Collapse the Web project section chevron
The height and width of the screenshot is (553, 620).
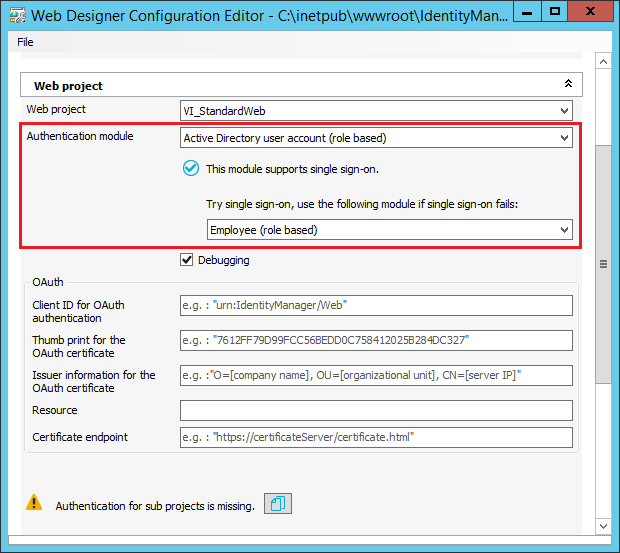click(x=568, y=85)
